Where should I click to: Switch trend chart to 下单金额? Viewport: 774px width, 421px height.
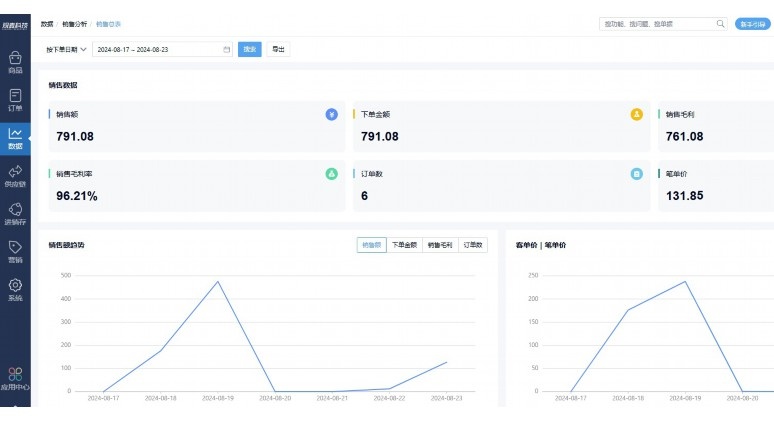[404, 245]
